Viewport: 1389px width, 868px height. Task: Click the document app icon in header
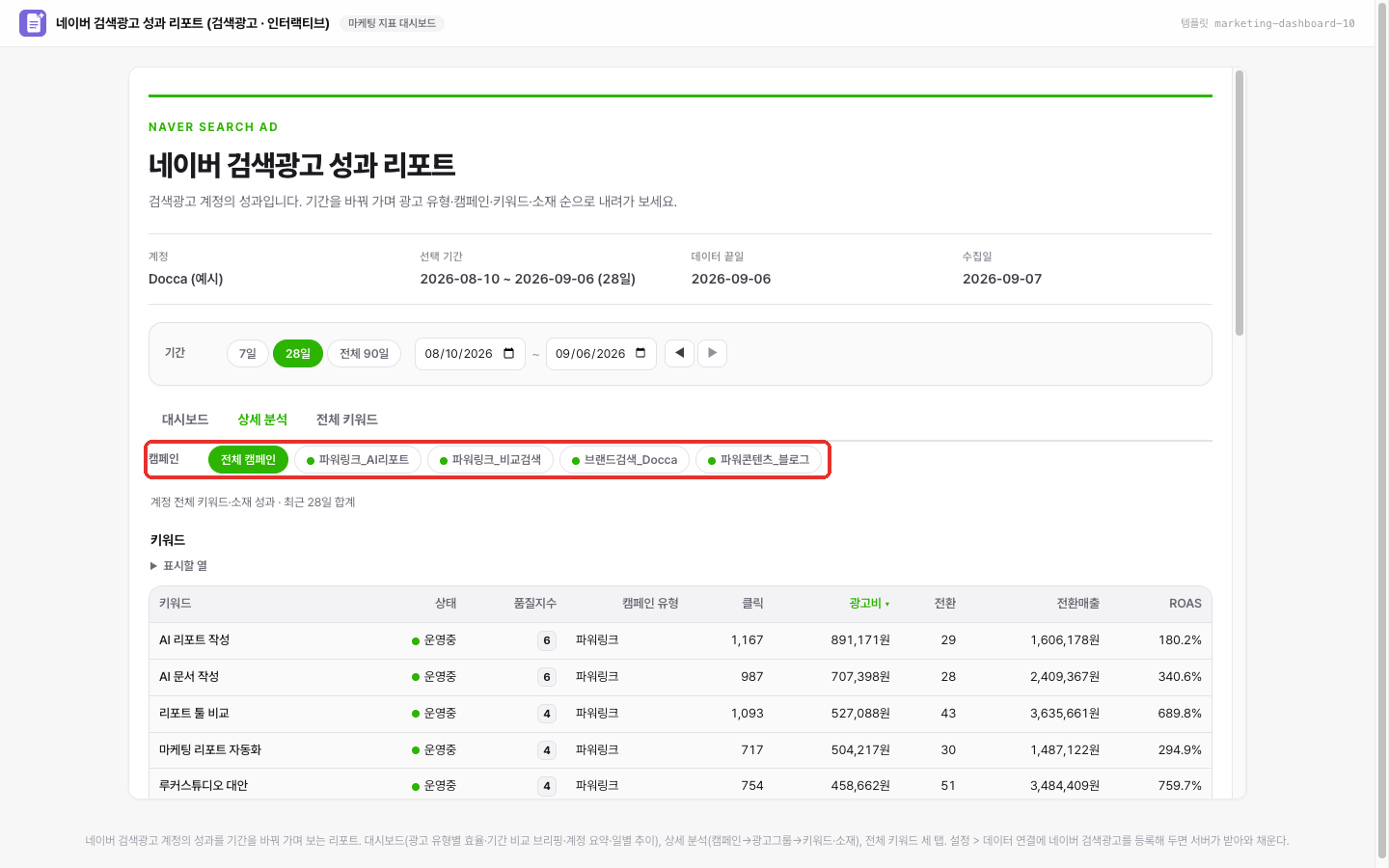33,23
